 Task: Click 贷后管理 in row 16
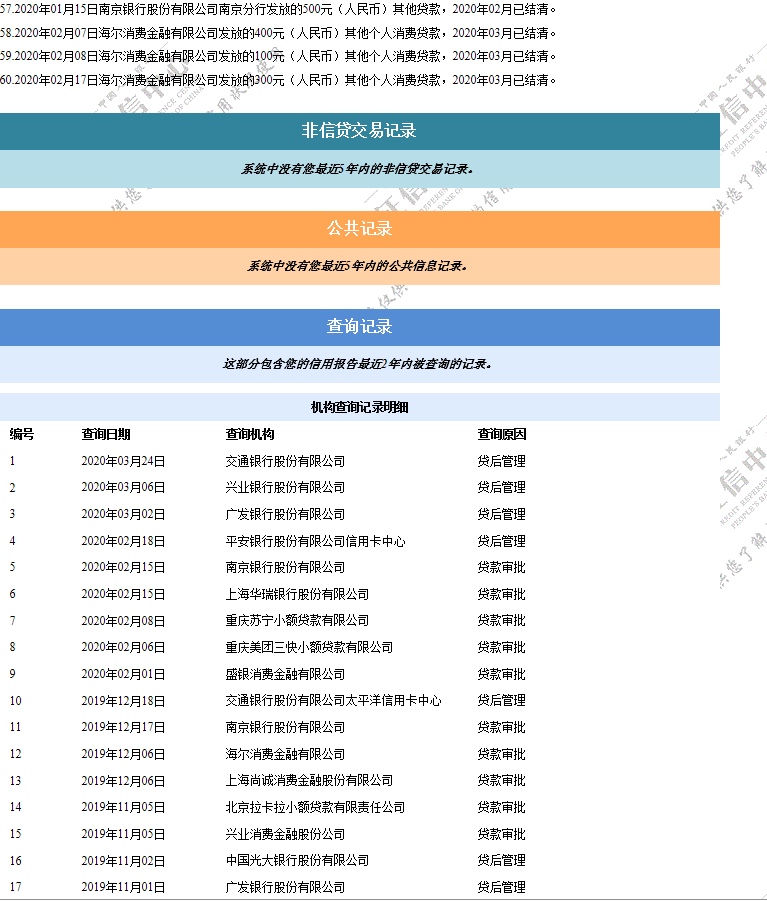point(502,861)
